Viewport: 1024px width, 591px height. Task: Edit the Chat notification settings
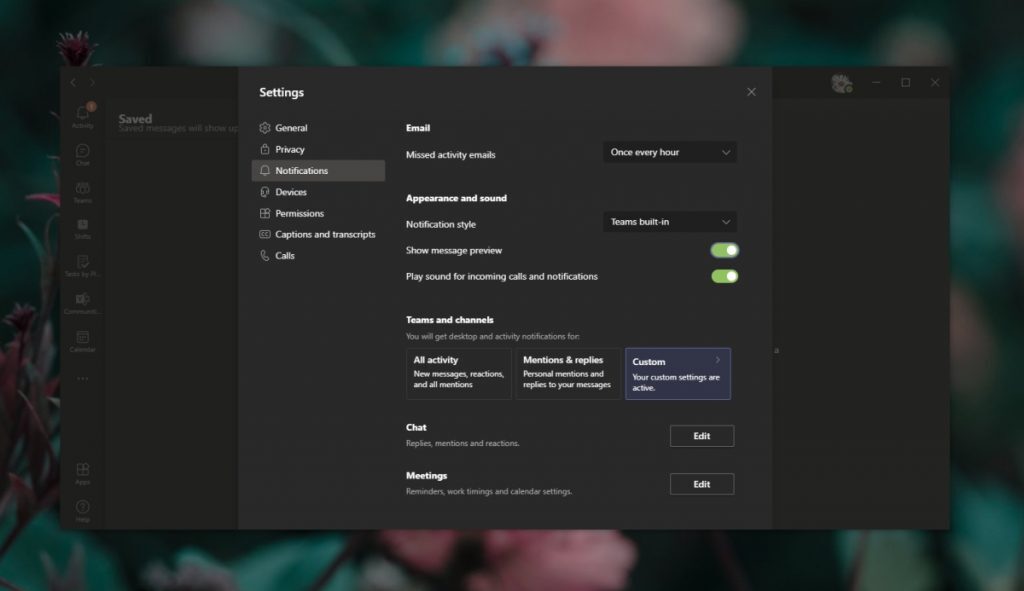click(x=701, y=436)
